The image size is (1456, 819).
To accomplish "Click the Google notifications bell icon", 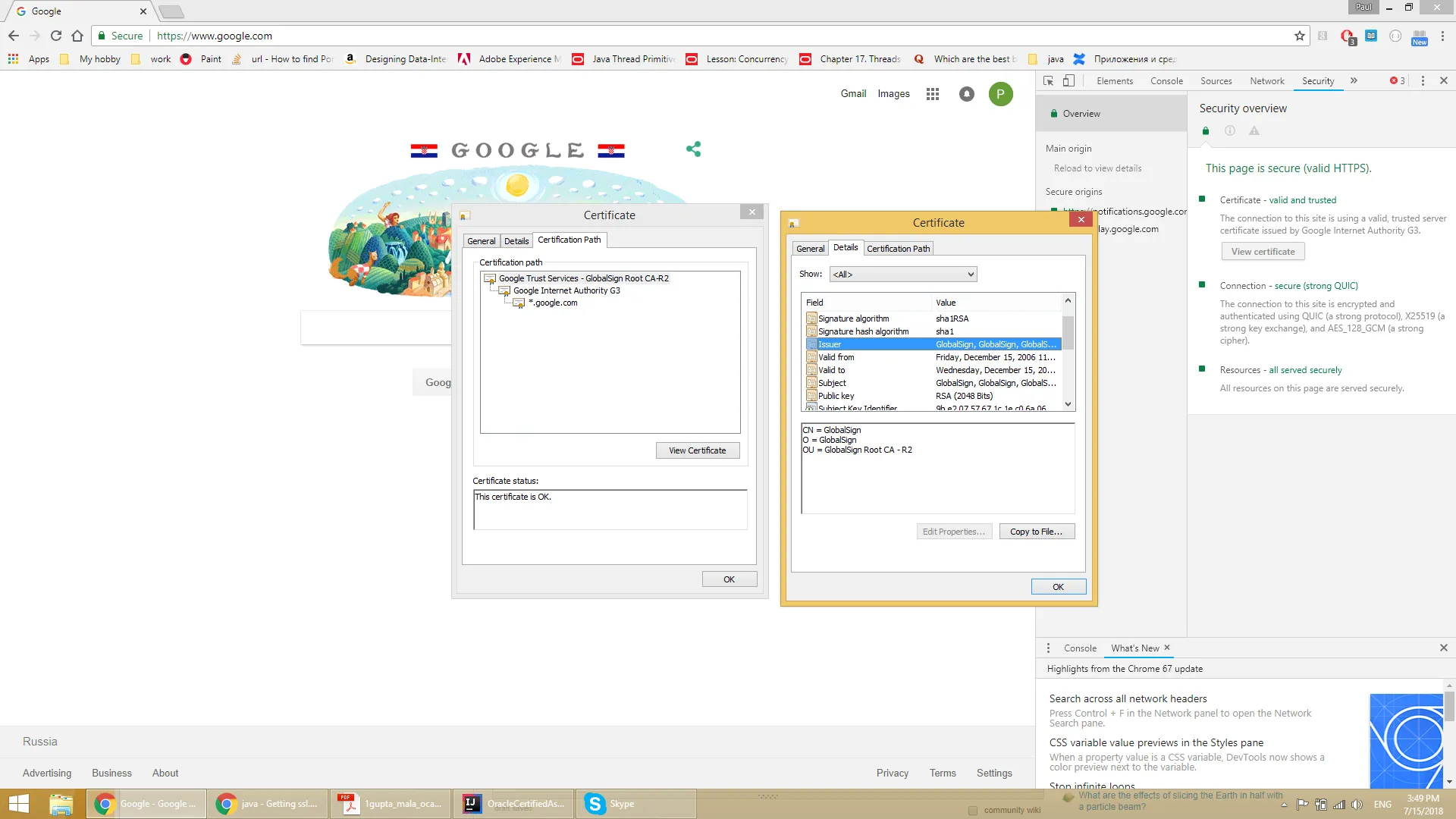I will point(966,94).
